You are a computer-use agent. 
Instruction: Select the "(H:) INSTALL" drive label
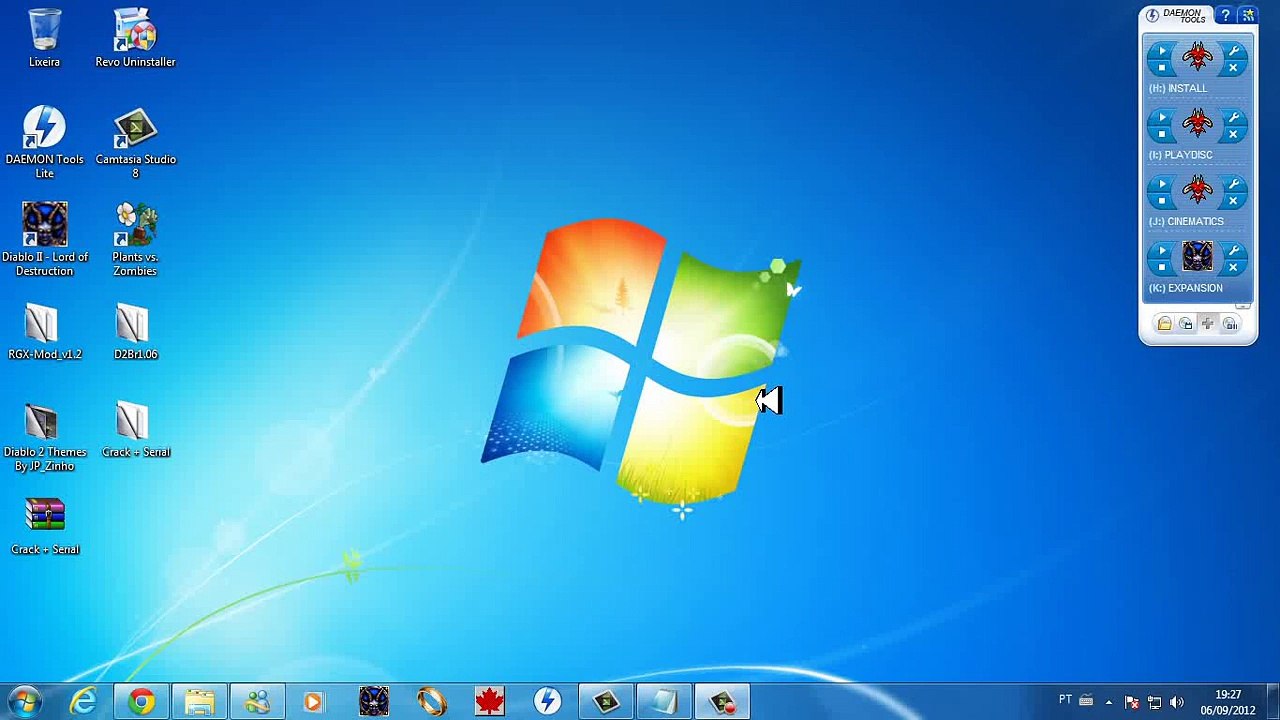(1178, 88)
